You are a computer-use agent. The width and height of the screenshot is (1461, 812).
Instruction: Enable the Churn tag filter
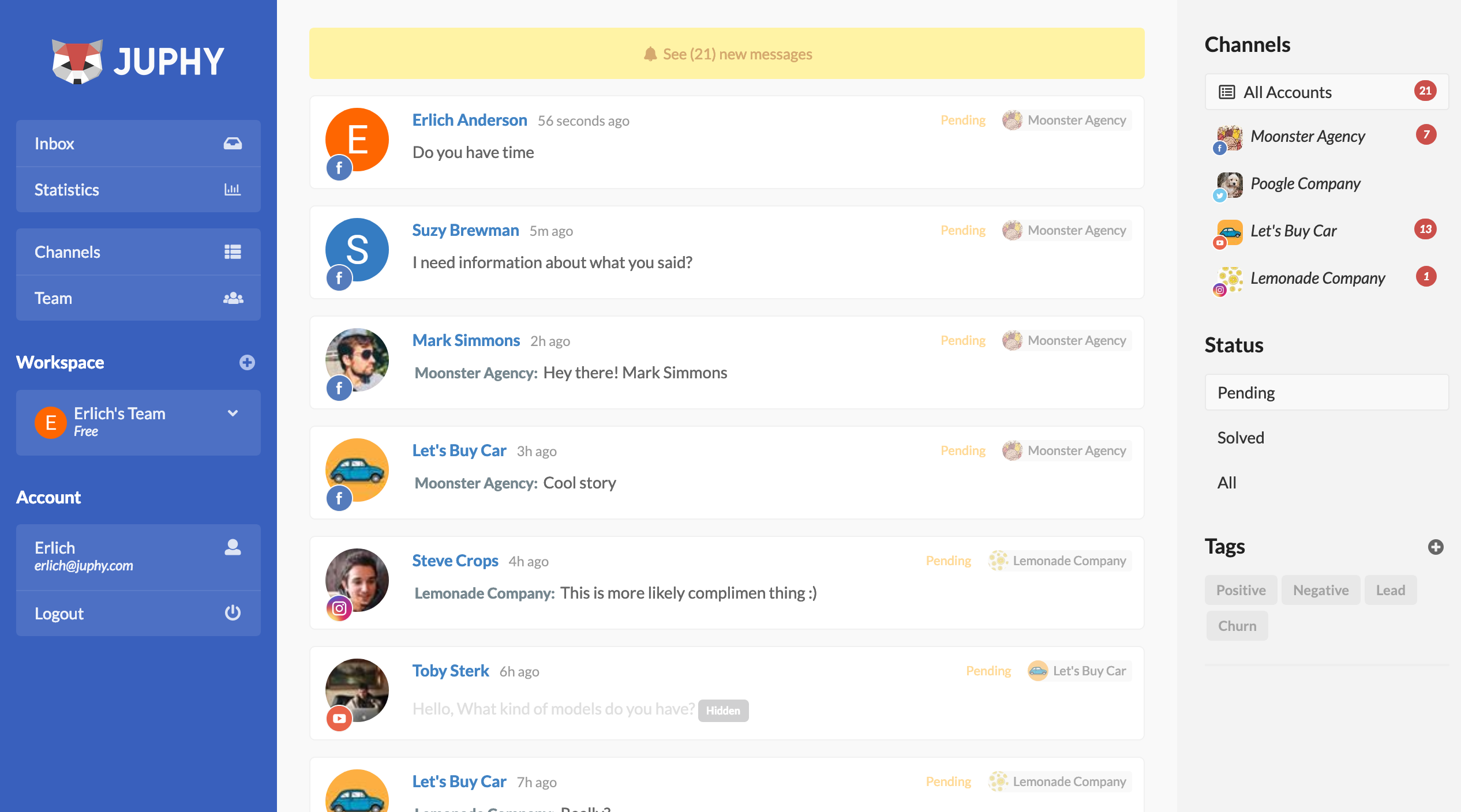pos(1237,626)
